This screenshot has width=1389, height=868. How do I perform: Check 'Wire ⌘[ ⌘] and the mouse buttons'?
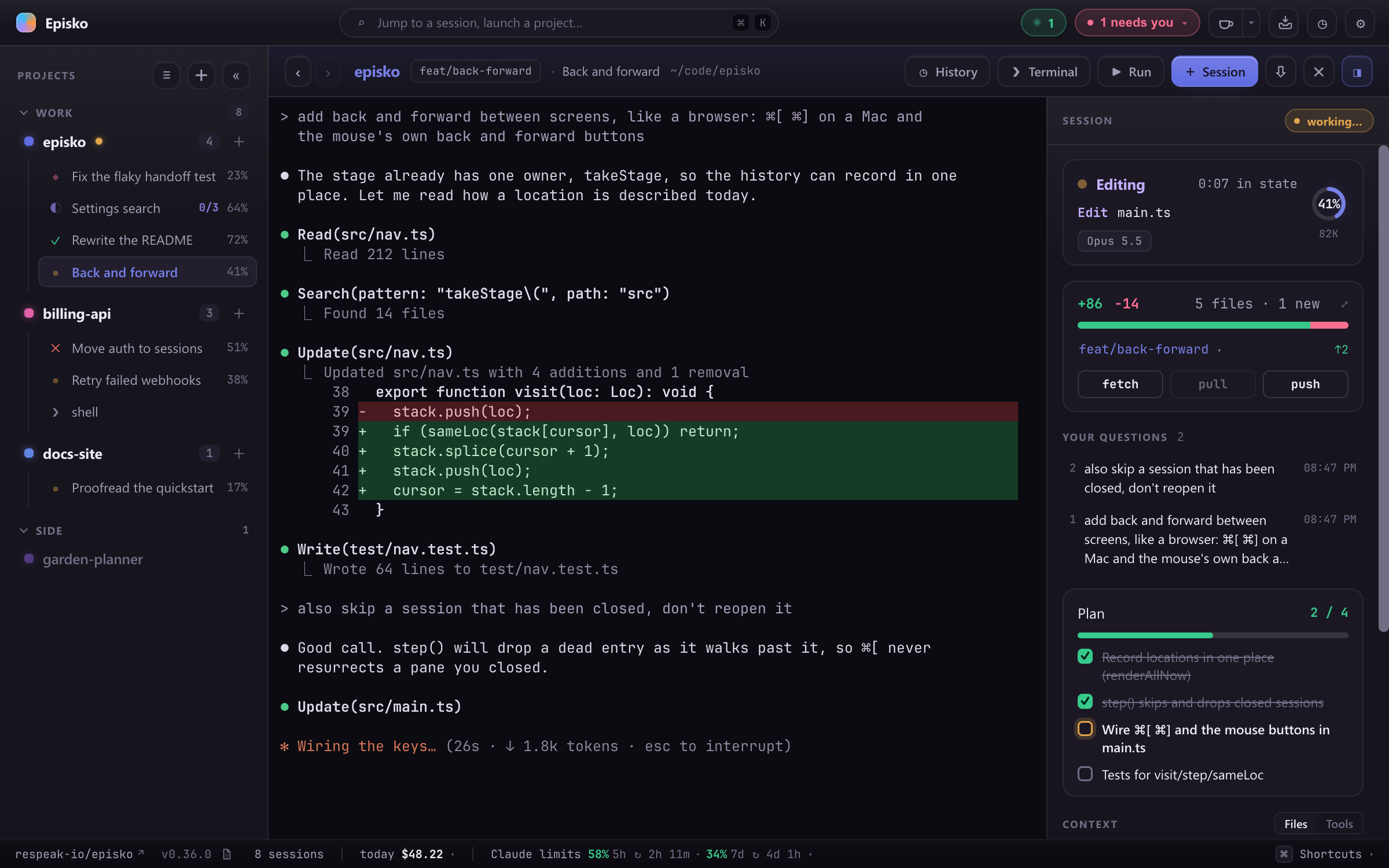pos(1085,729)
